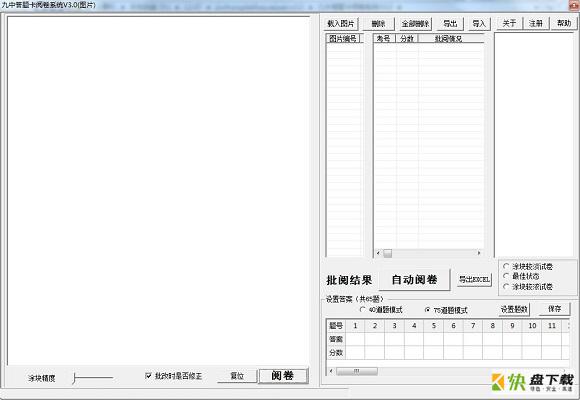Open the 关于 dialog

(509, 23)
